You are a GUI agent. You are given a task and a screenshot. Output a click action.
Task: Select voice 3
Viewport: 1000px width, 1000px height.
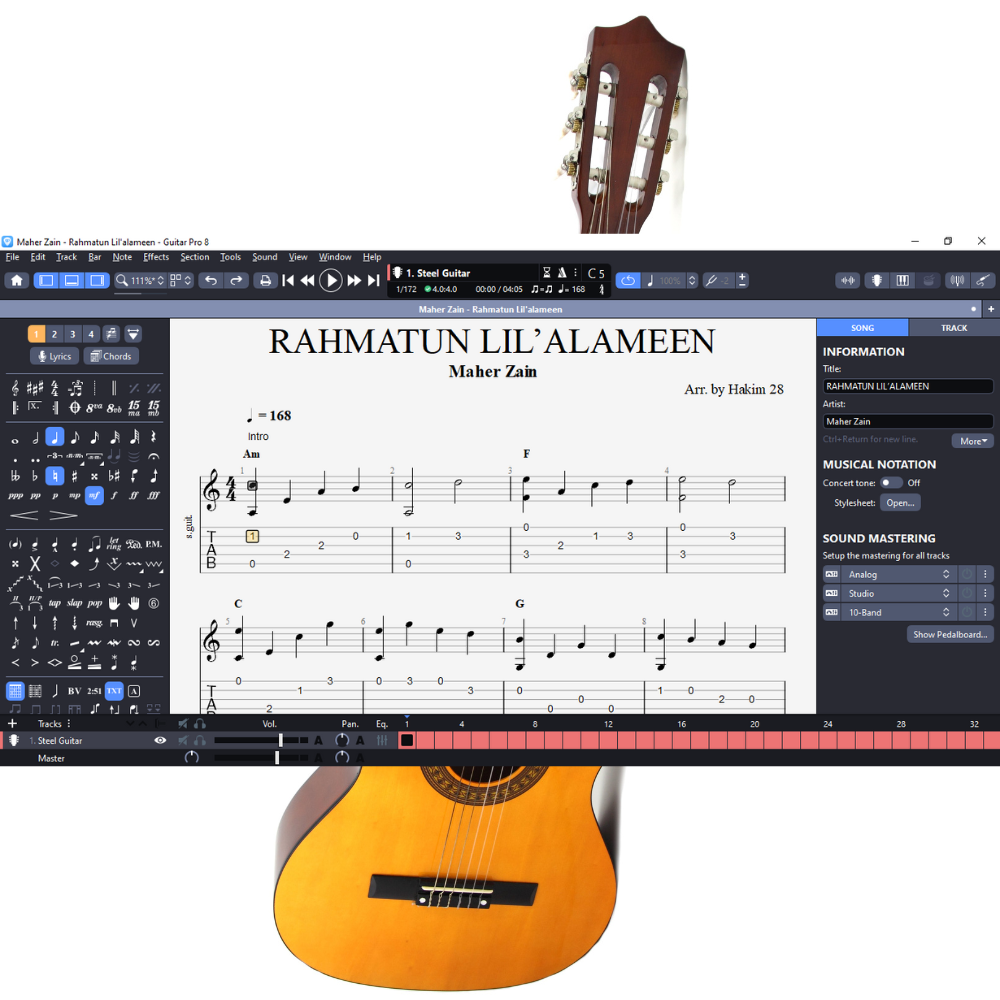pos(73,334)
